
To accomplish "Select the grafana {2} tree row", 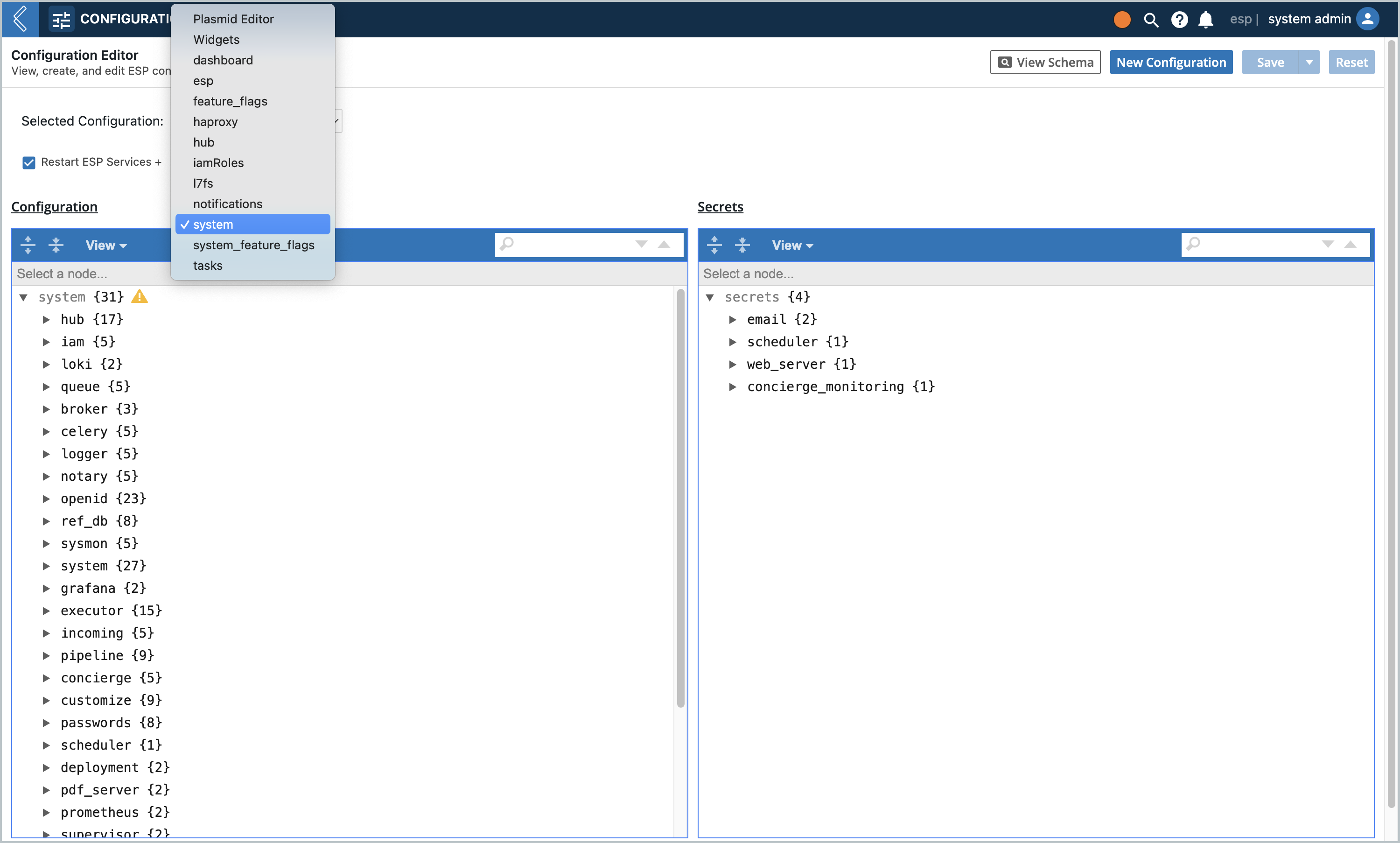I will [104, 588].
